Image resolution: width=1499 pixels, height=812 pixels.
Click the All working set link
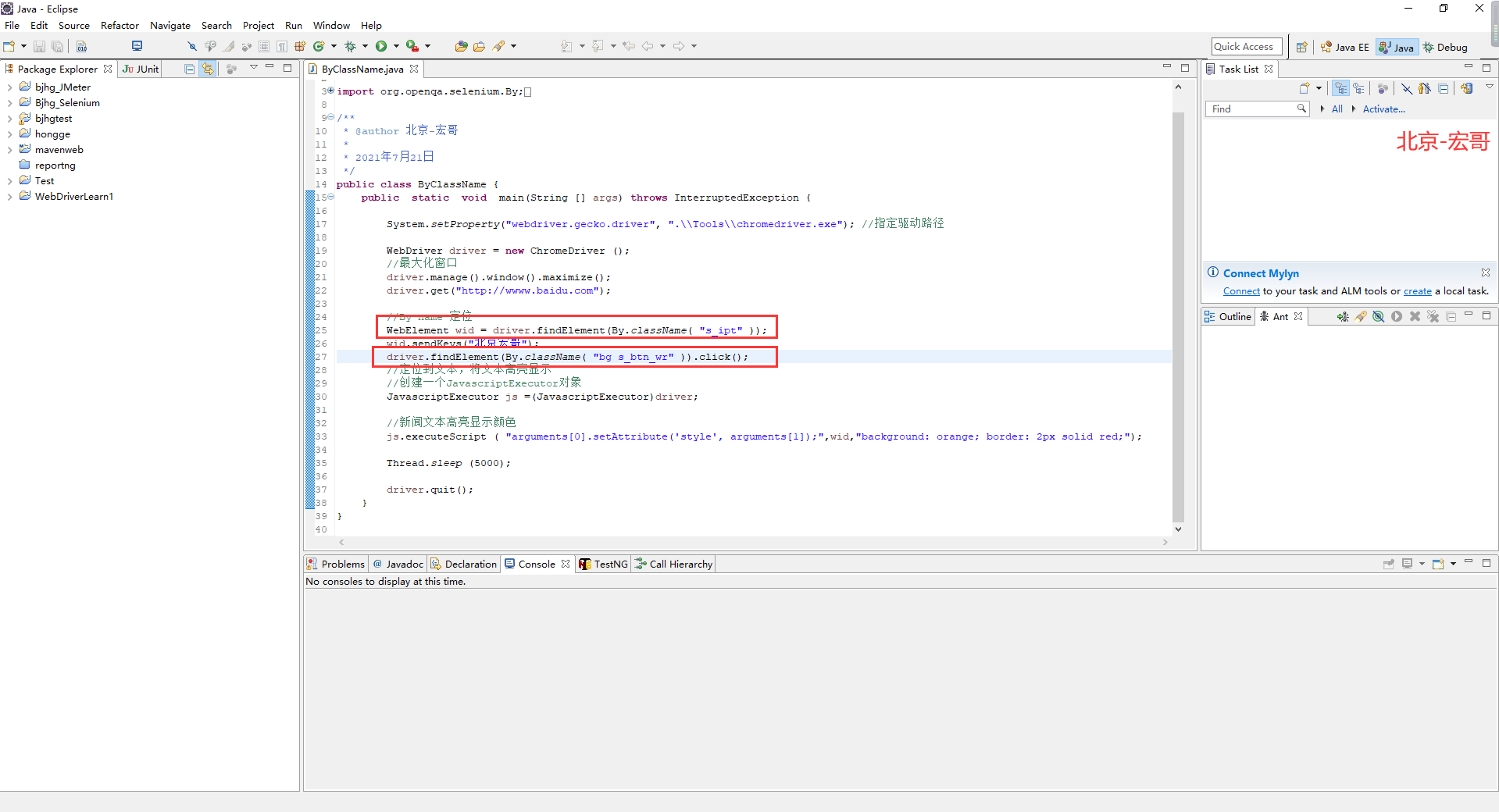[1337, 109]
